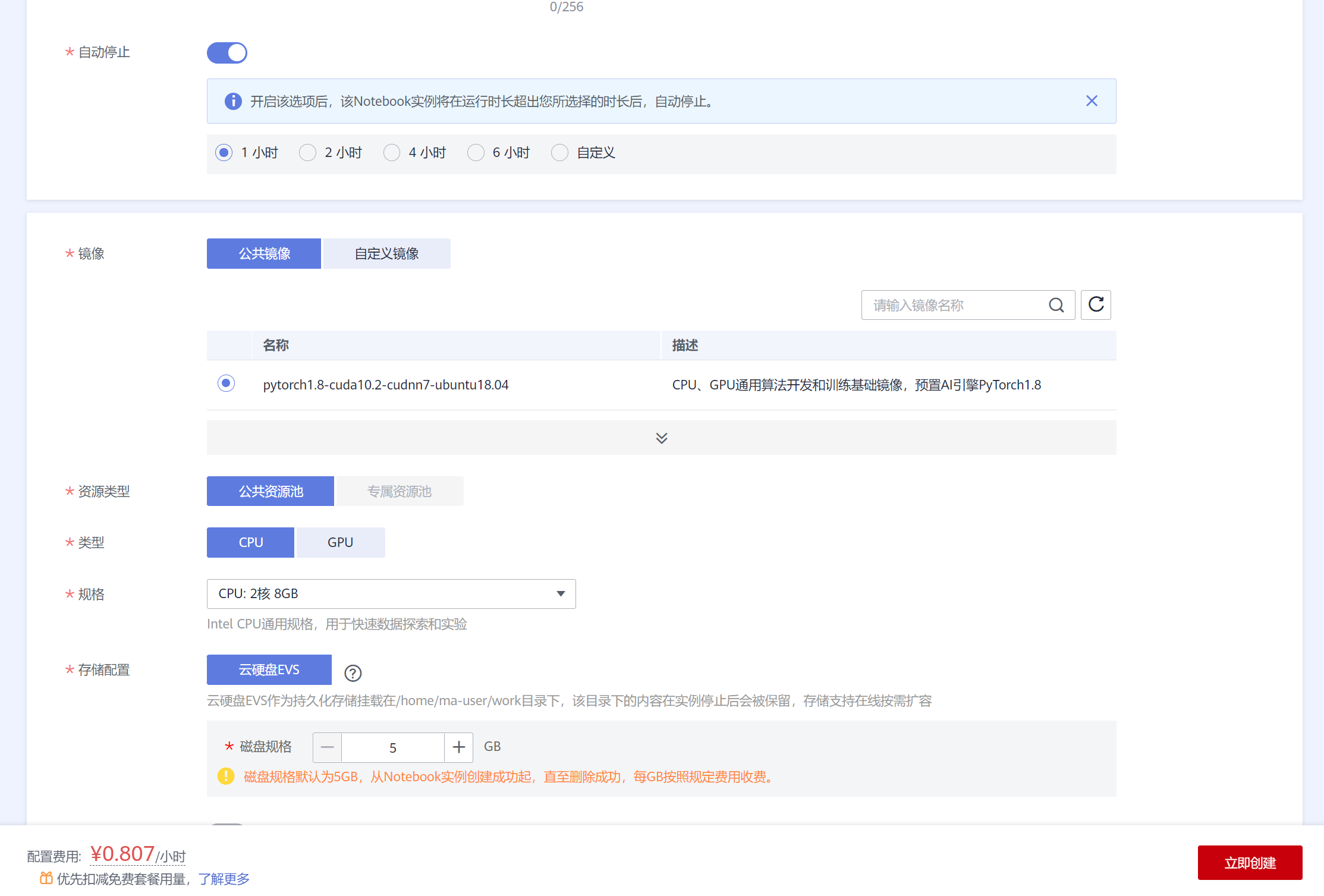Select the pytorch1.8-cuda10.2 image radio
The image size is (1324, 896).
tap(226, 383)
